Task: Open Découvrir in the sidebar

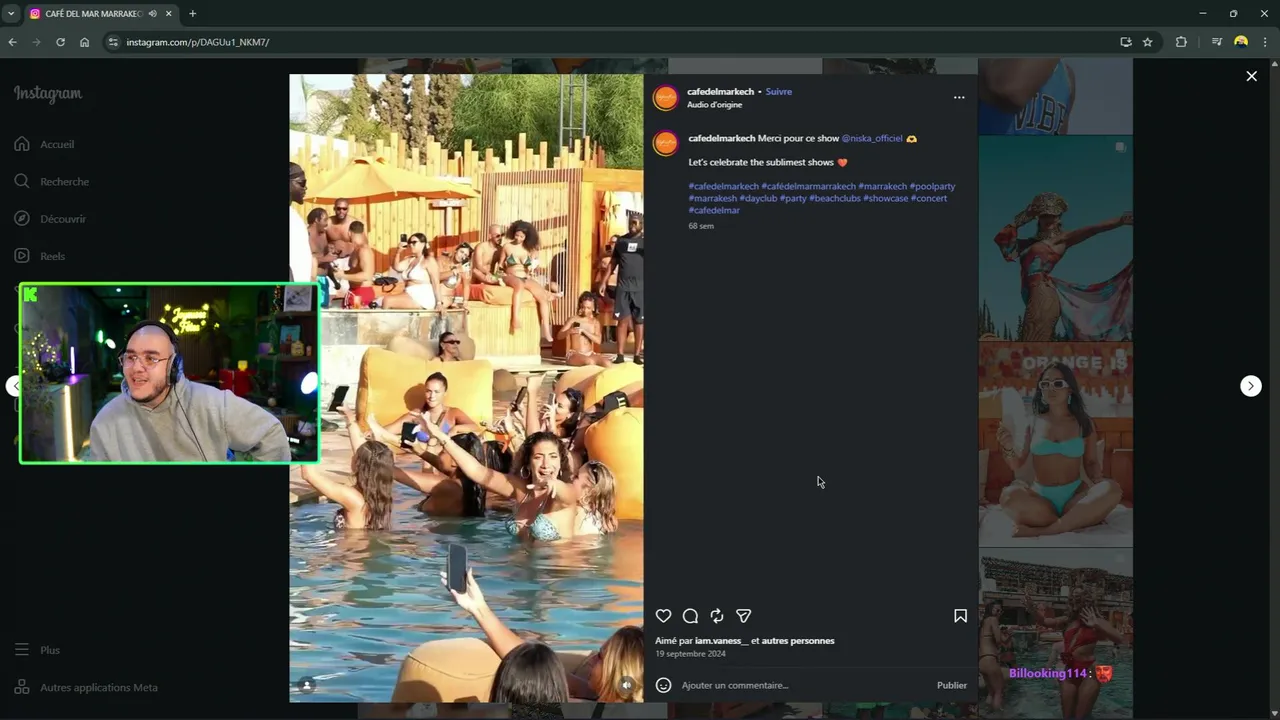Action: [50, 219]
